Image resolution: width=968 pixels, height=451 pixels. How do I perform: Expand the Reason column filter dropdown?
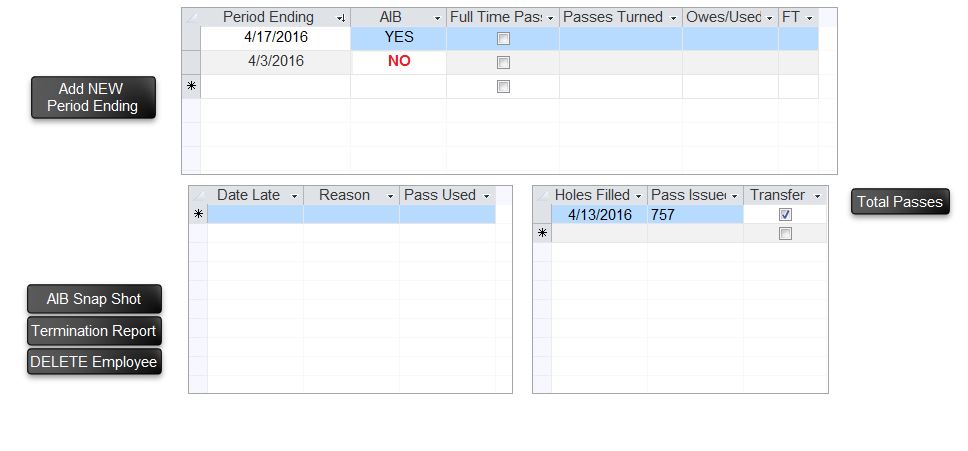pos(390,196)
